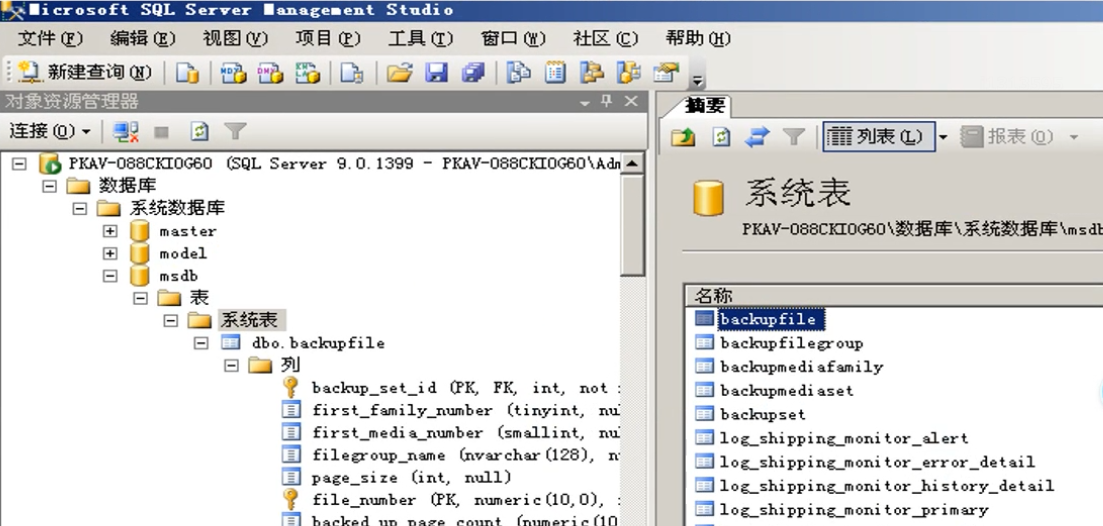Click the Properties Window toolbar icon
The height and width of the screenshot is (526, 1103).
click(665, 72)
